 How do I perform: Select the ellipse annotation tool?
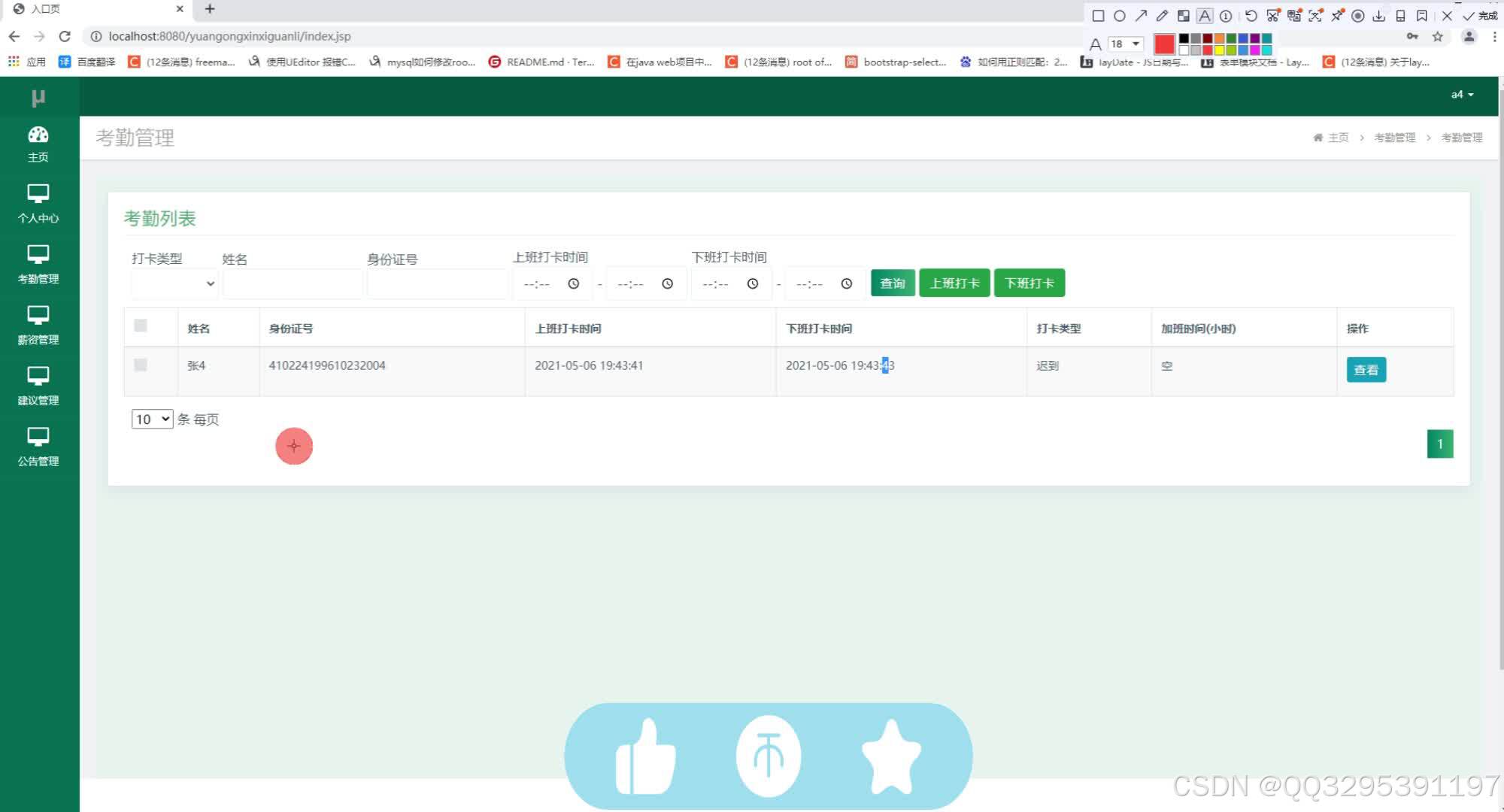(1119, 16)
